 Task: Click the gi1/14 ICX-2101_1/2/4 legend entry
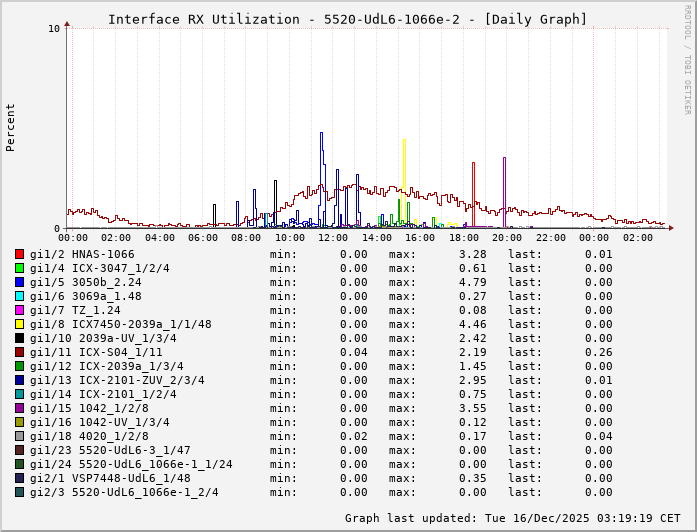[x=103, y=394]
